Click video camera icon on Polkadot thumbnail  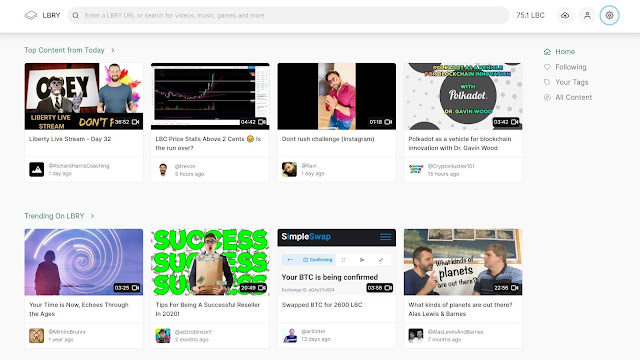[x=515, y=122]
